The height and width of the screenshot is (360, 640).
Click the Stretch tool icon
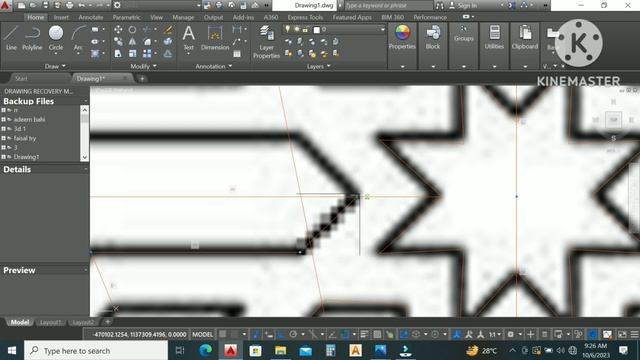click(118, 53)
